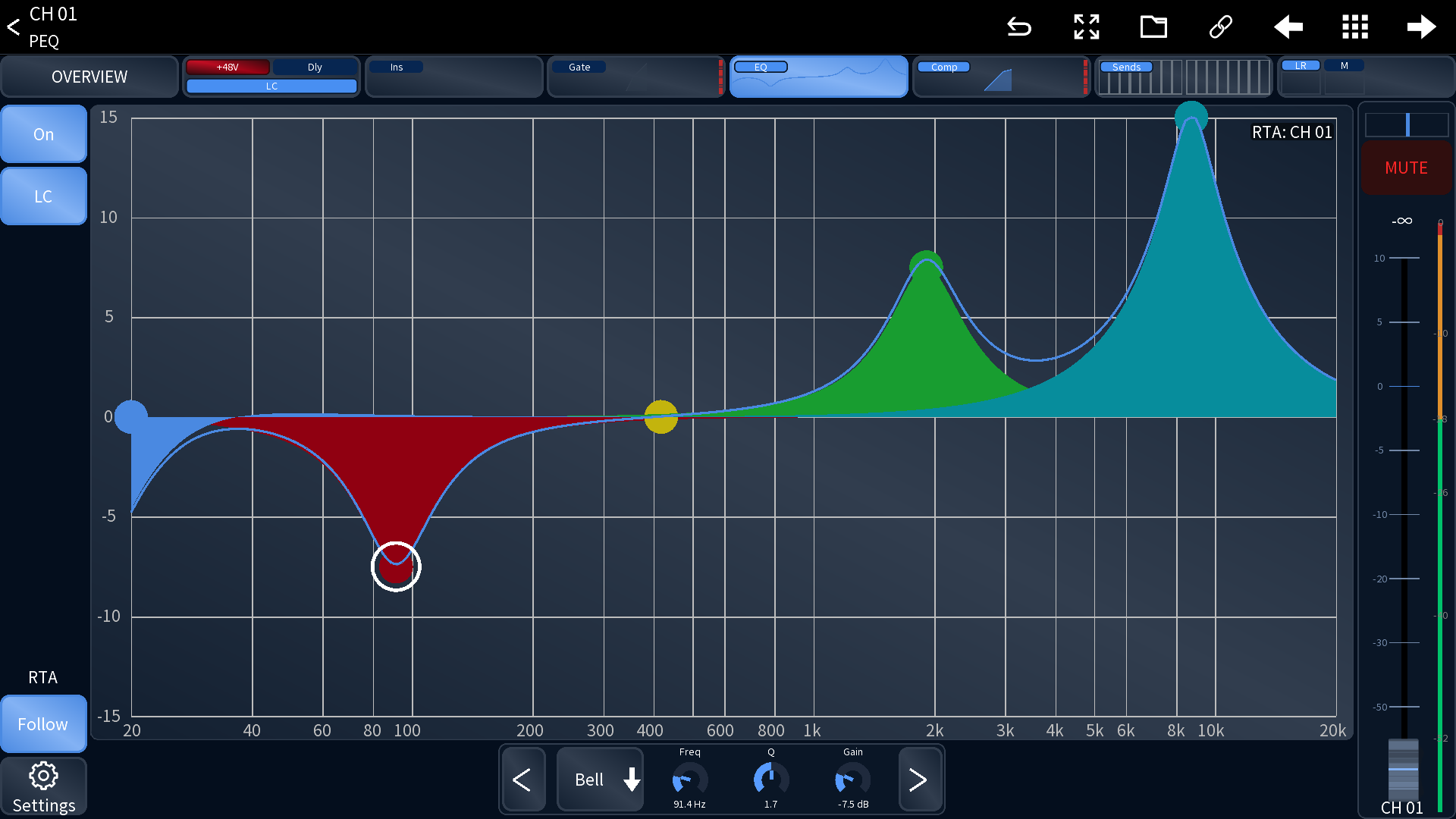The height and width of the screenshot is (819, 1456).
Task: Open Settings gear icon
Action: pos(43,787)
